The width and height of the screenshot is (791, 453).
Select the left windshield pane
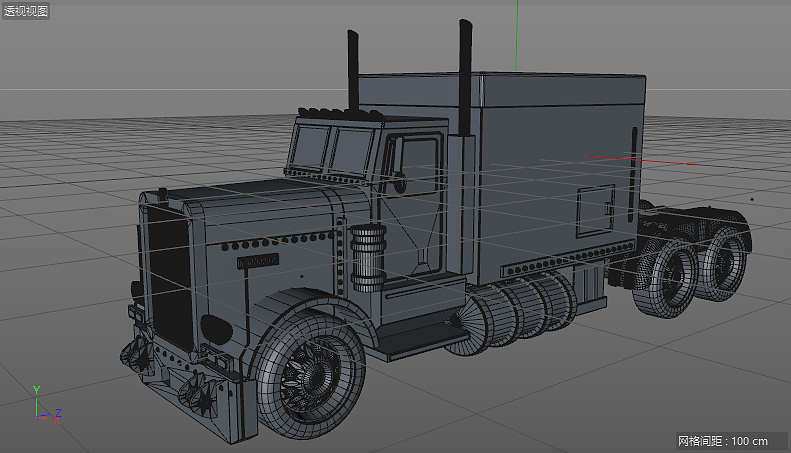click(x=310, y=145)
